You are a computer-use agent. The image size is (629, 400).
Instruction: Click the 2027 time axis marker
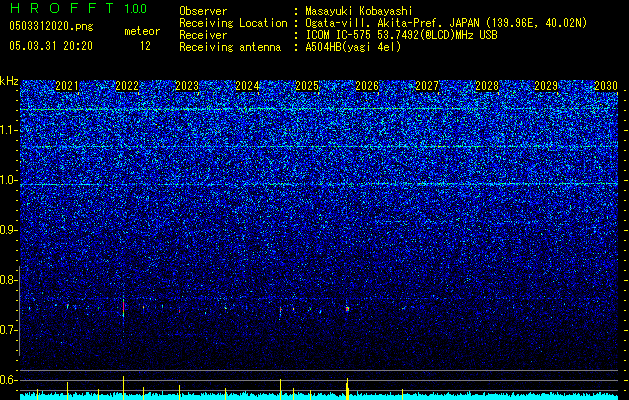(x=427, y=86)
